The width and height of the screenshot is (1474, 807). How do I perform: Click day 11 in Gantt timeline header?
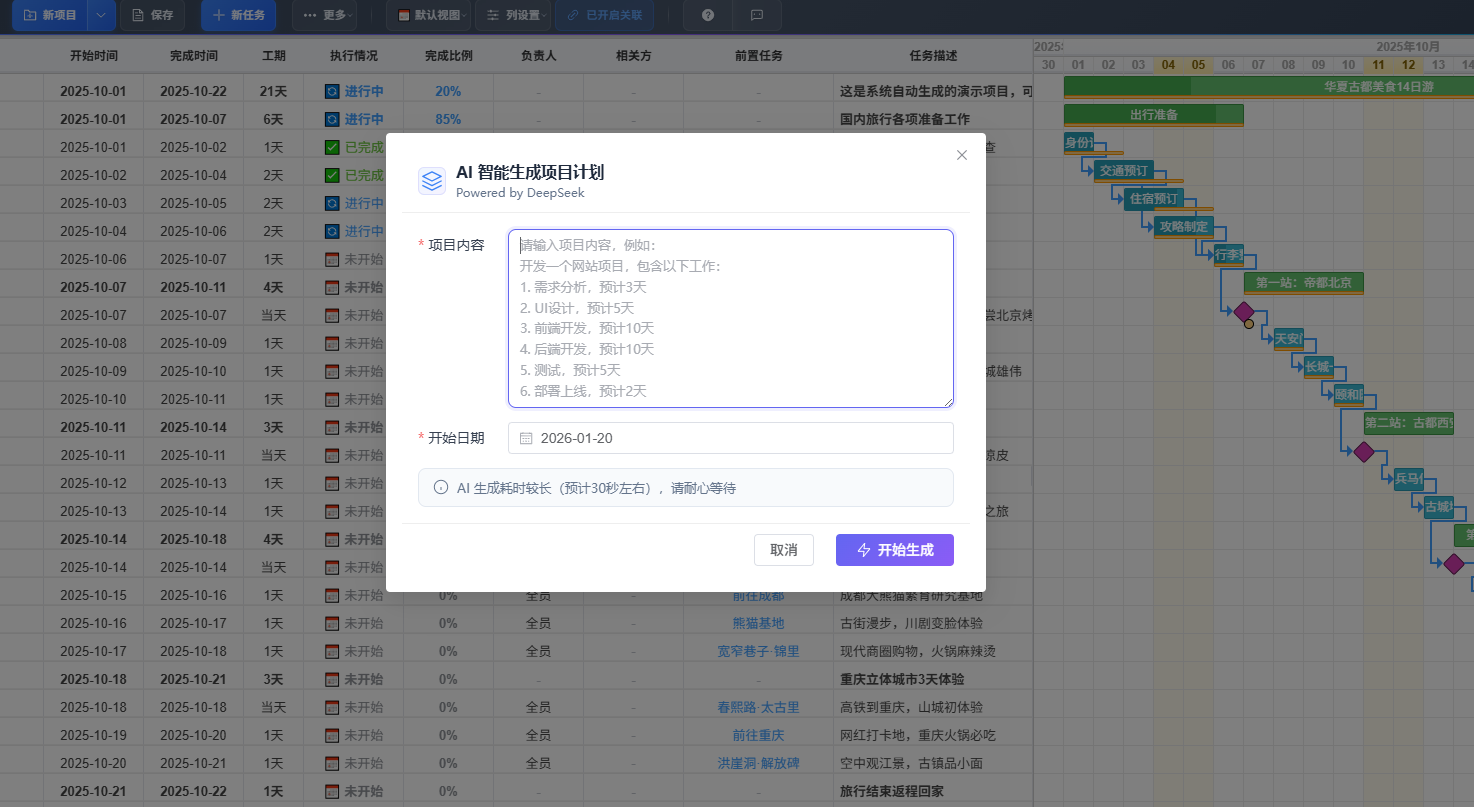[1379, 64]
